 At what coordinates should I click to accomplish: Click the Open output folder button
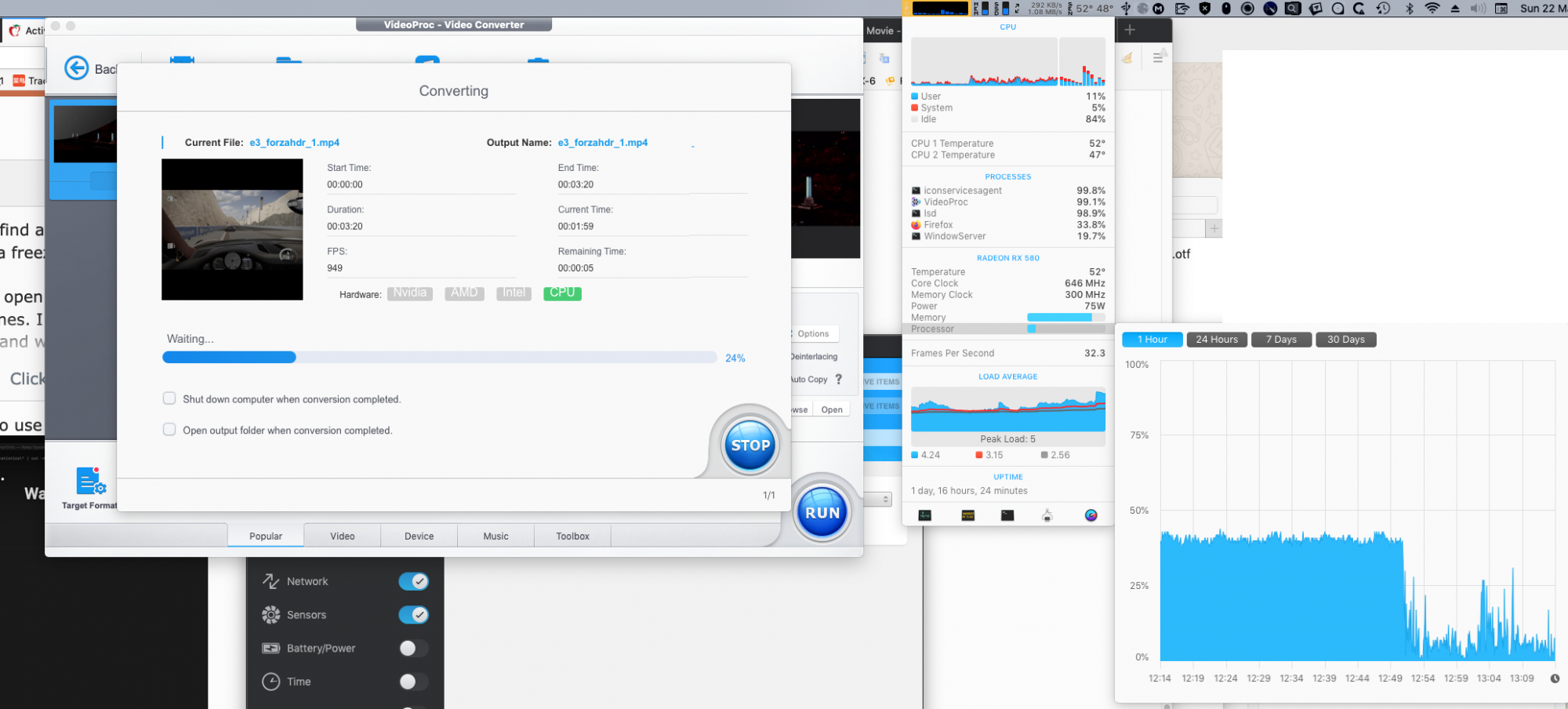832,409
